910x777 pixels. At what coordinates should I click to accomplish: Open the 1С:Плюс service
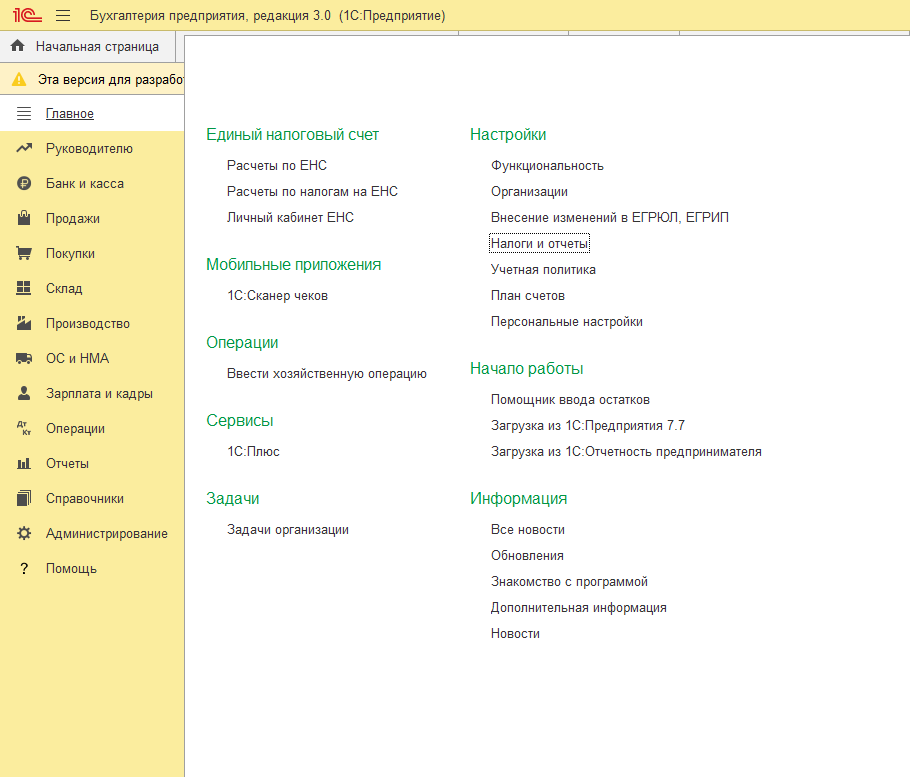(253, 451)
